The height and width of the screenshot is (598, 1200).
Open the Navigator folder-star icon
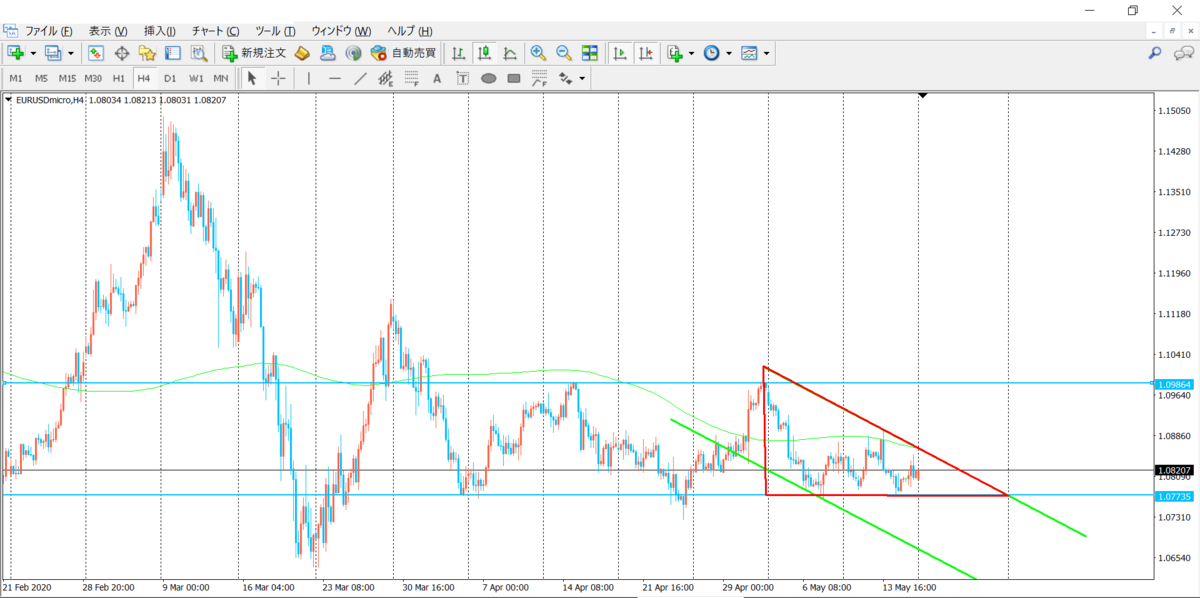click(147, 53)
